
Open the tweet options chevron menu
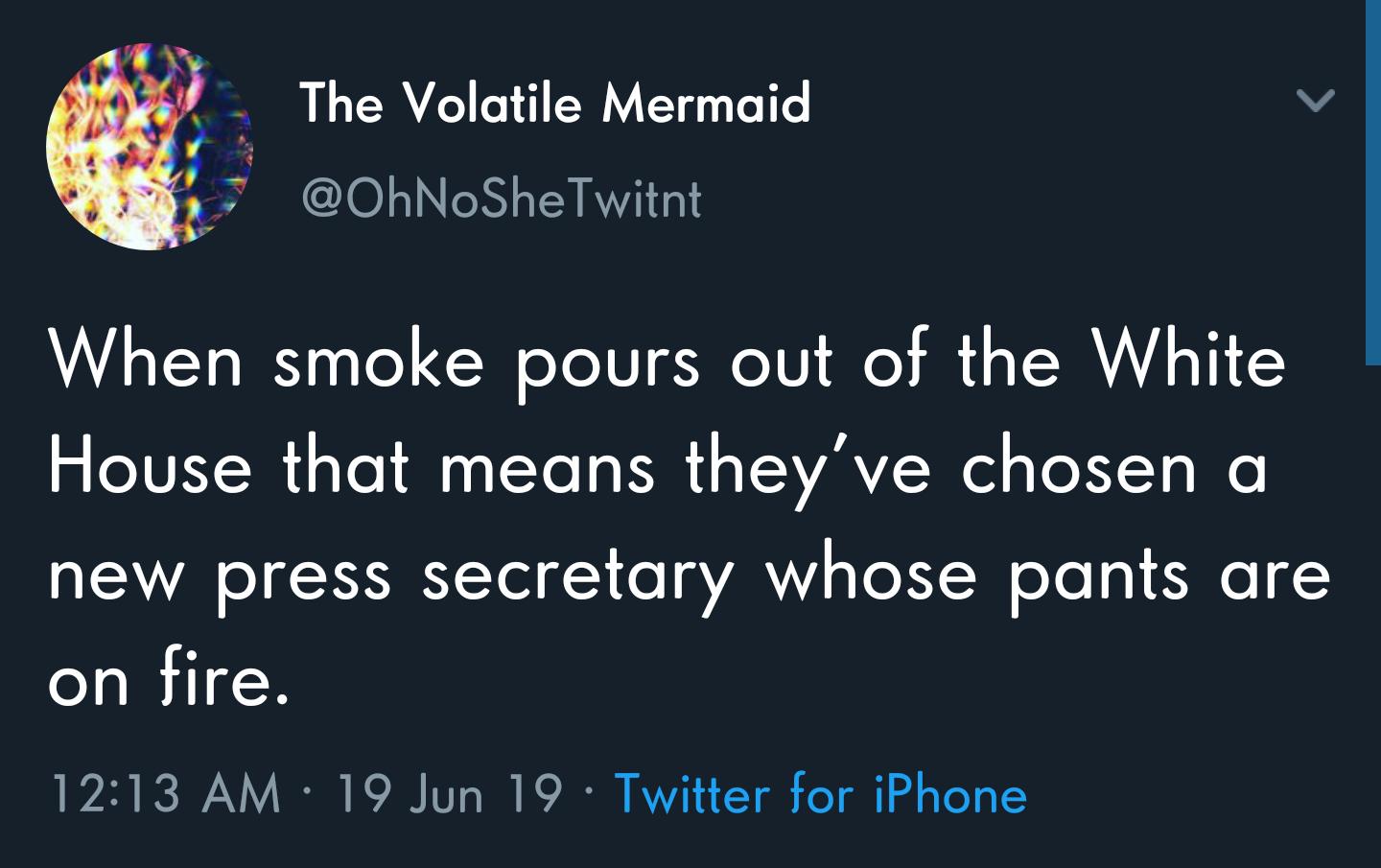[x=1315, y=100]
